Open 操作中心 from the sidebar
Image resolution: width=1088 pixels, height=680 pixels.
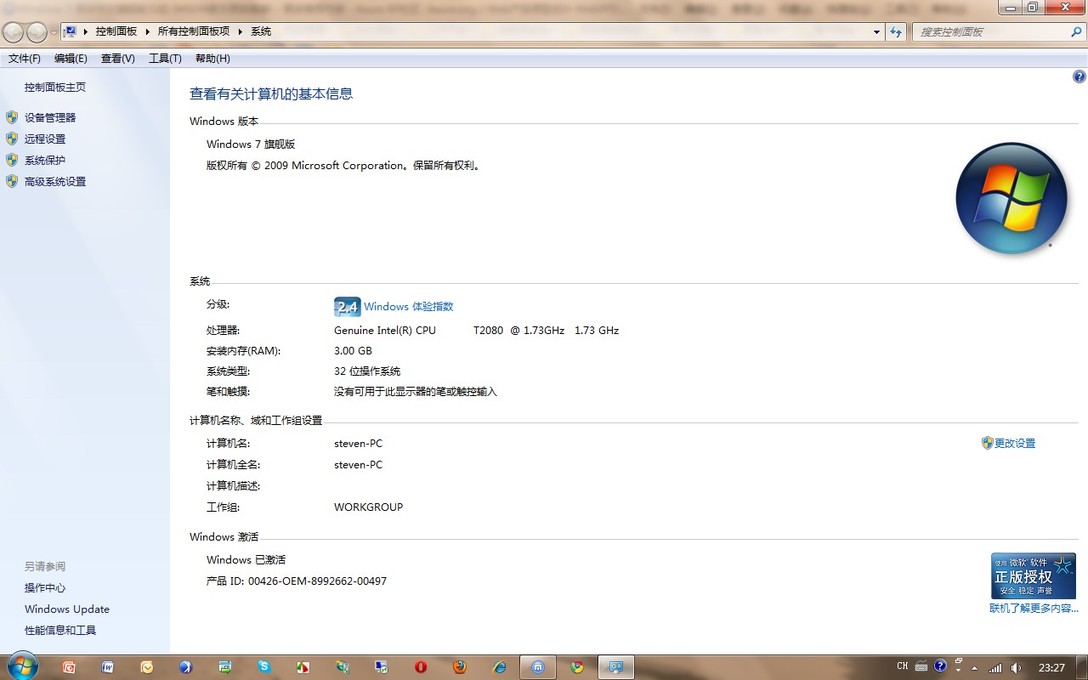pyautogui.click(x=45, y=588)
